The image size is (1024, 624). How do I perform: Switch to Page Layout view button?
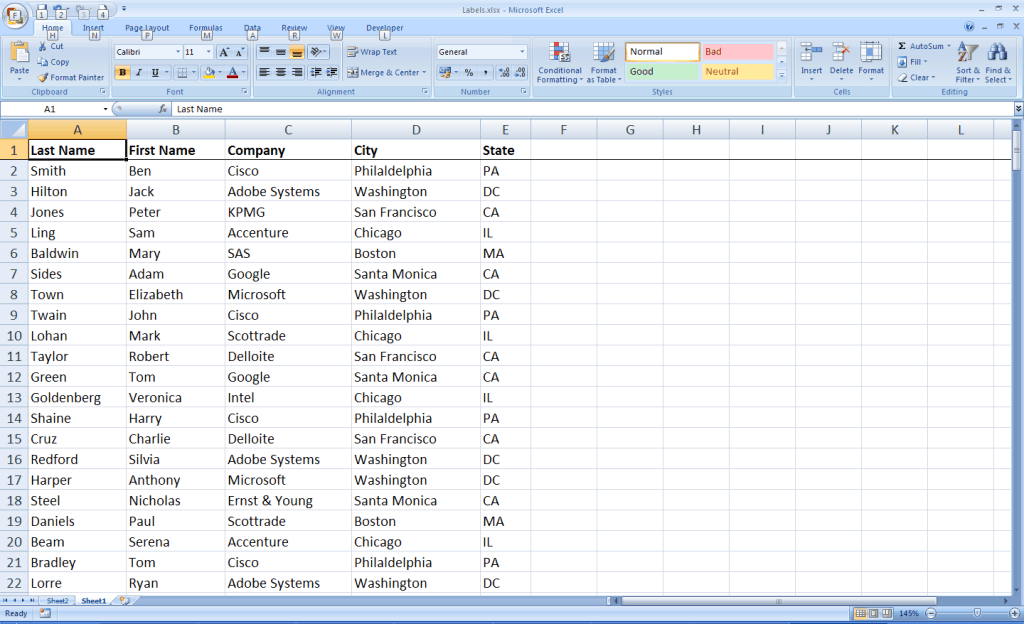[x=874, y=613]
